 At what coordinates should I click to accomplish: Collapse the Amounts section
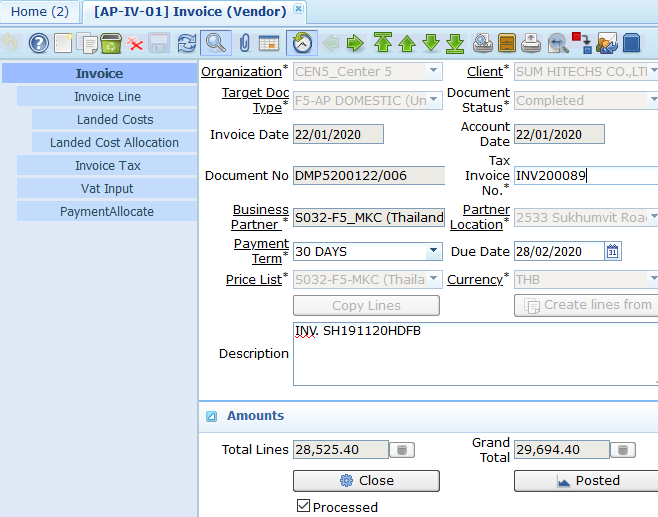(212, 416)
